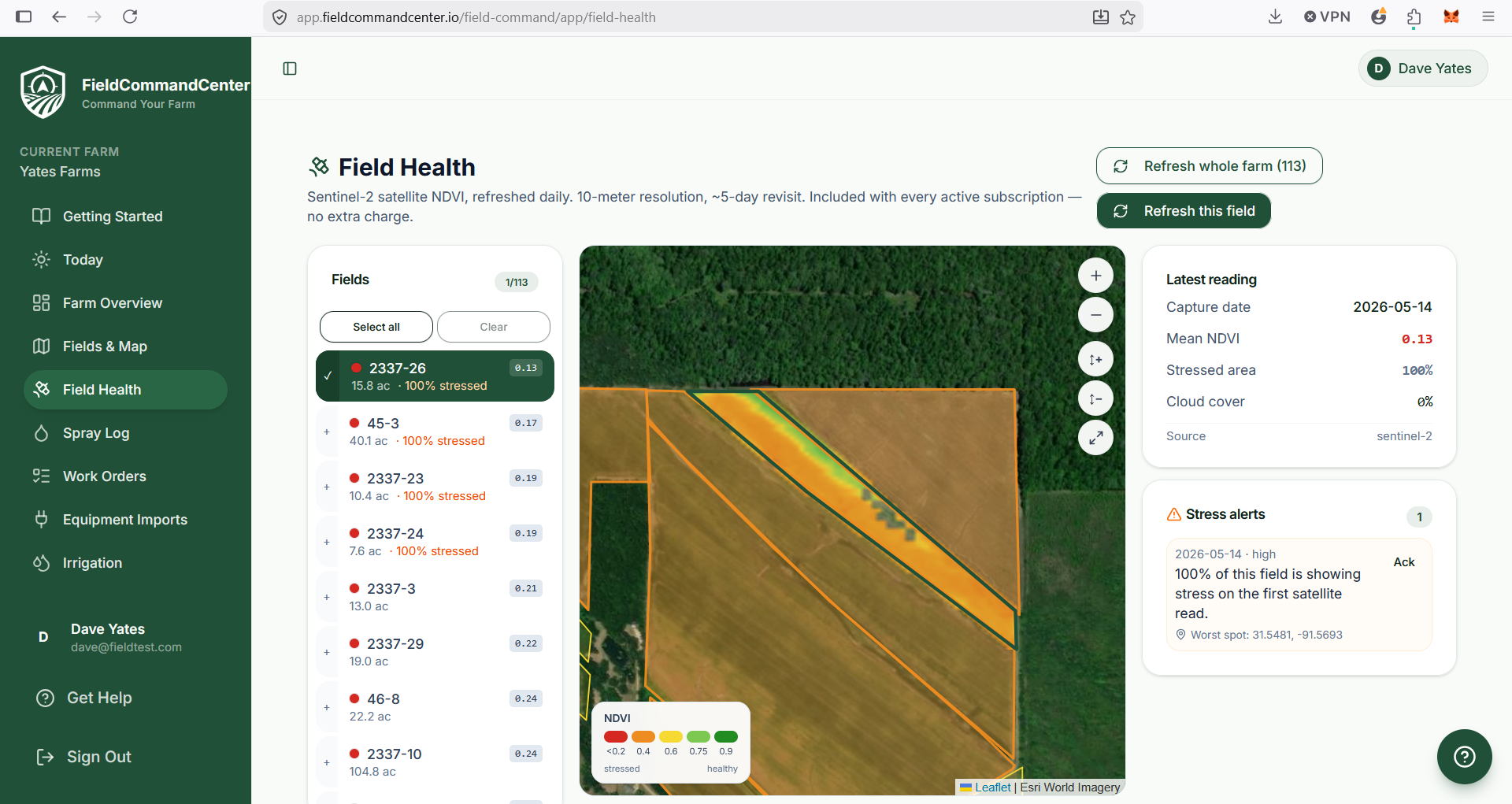Click the yellow NDVI legend swatch

tap(671, 736)
